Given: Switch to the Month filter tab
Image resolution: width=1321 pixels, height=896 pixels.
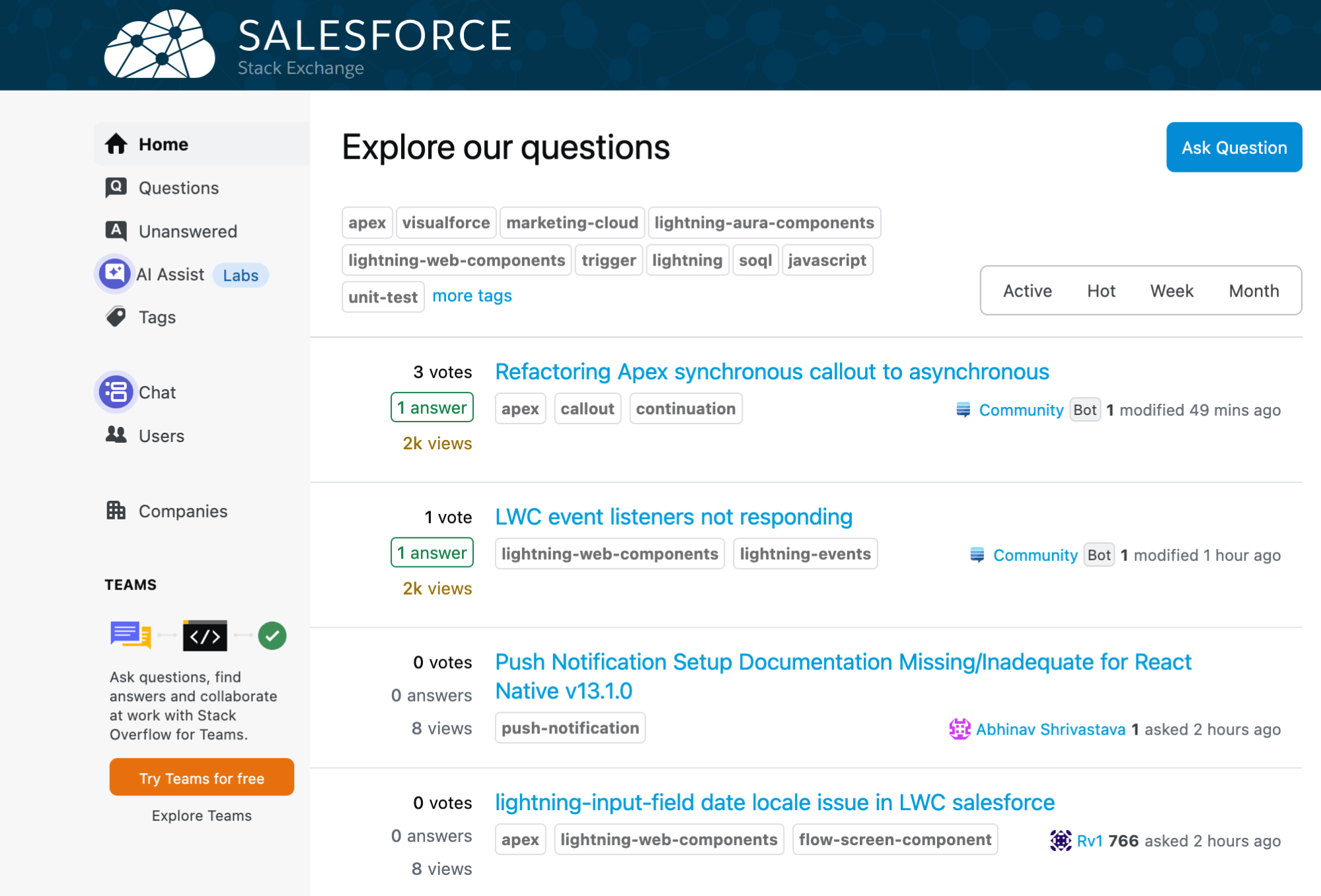Looking at the screenshot, I should pos(1254,291).
